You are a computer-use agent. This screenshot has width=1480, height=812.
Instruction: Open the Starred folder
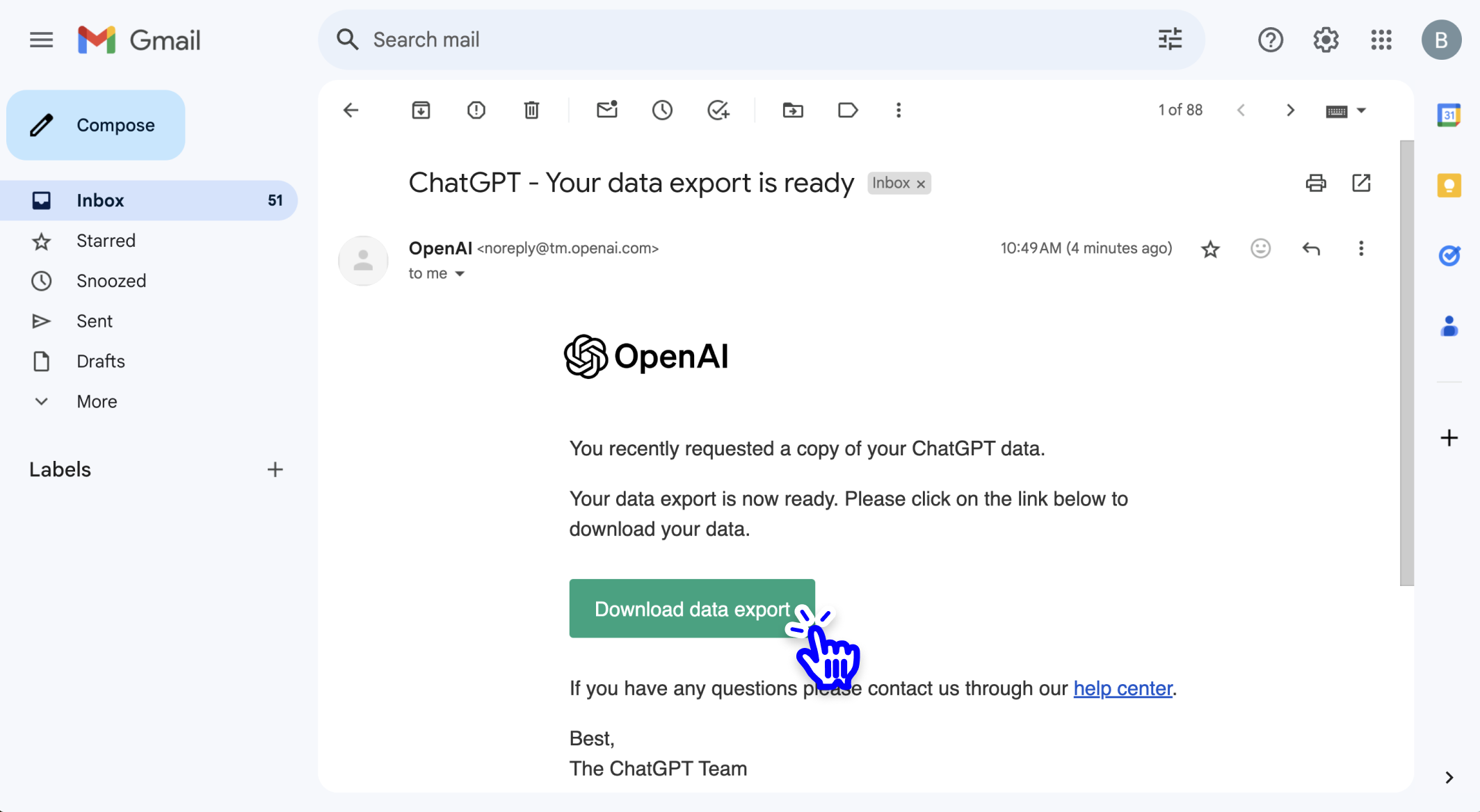pyautogui.click(x=106, y=241)
